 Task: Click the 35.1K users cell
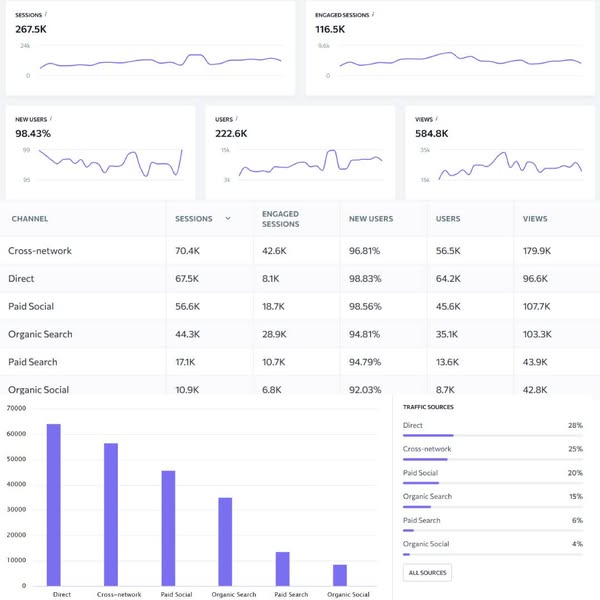coord(447,334)
